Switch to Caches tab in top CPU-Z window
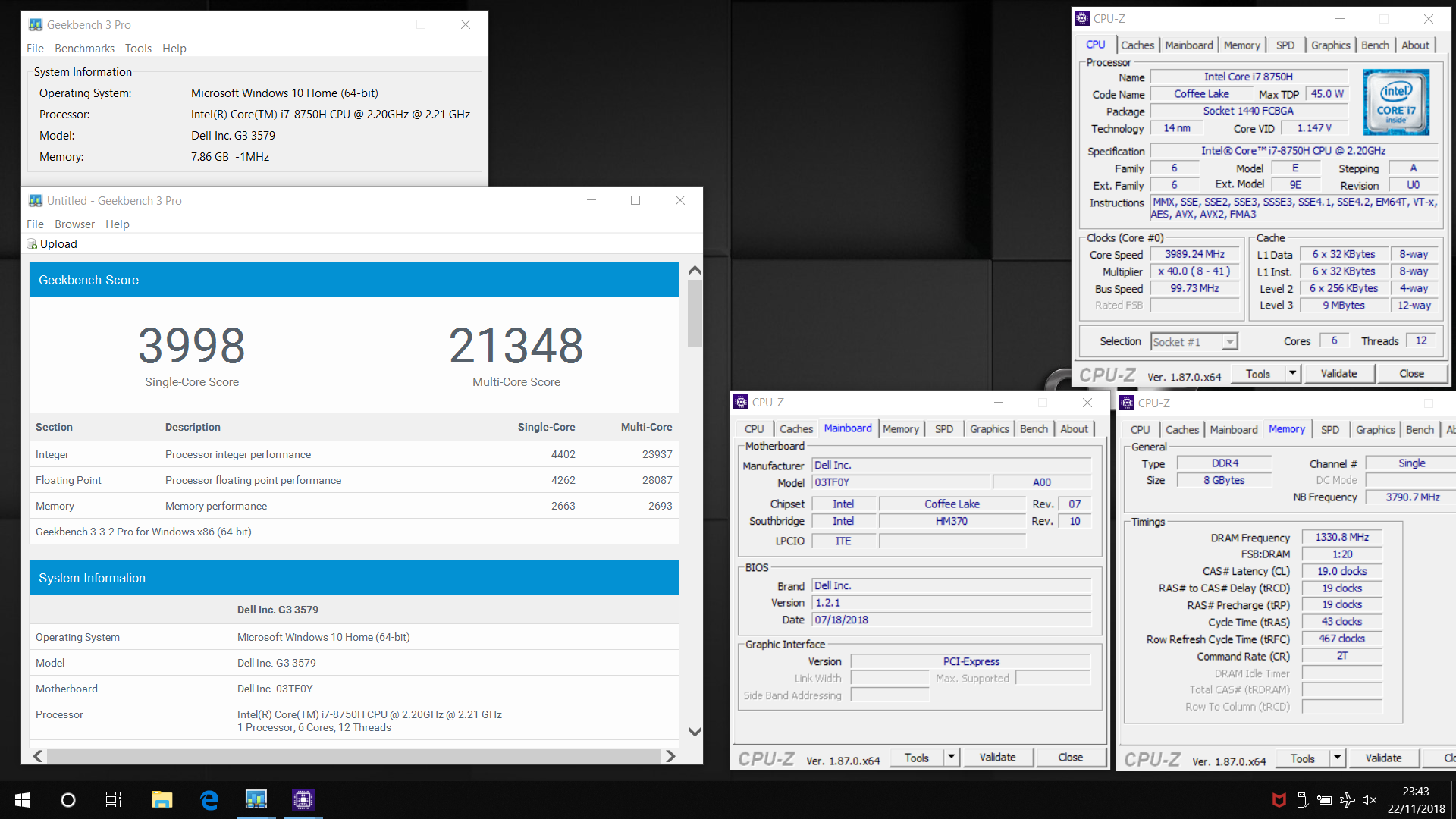 1137,45
